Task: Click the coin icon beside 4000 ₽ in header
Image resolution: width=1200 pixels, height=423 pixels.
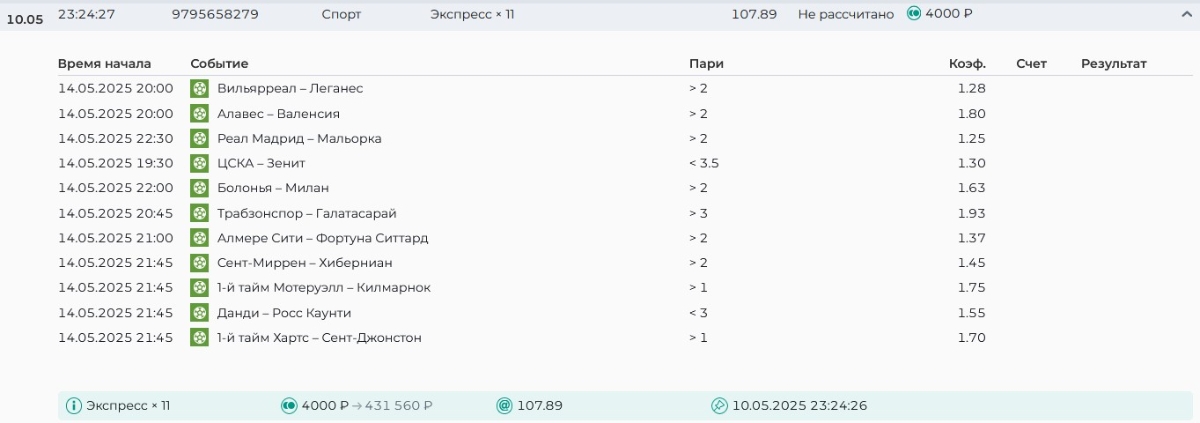Action: click(x=913, y=14)
